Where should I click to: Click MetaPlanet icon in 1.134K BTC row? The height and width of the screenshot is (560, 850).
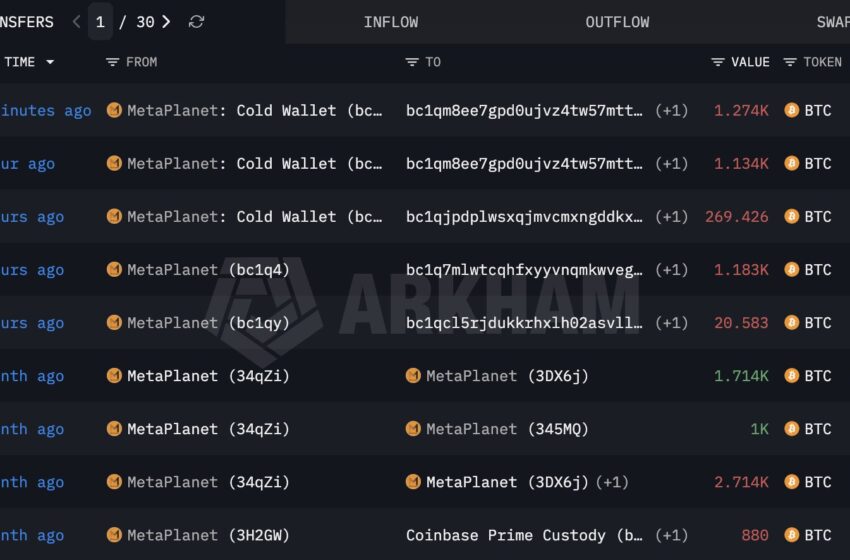pos(114,163)
